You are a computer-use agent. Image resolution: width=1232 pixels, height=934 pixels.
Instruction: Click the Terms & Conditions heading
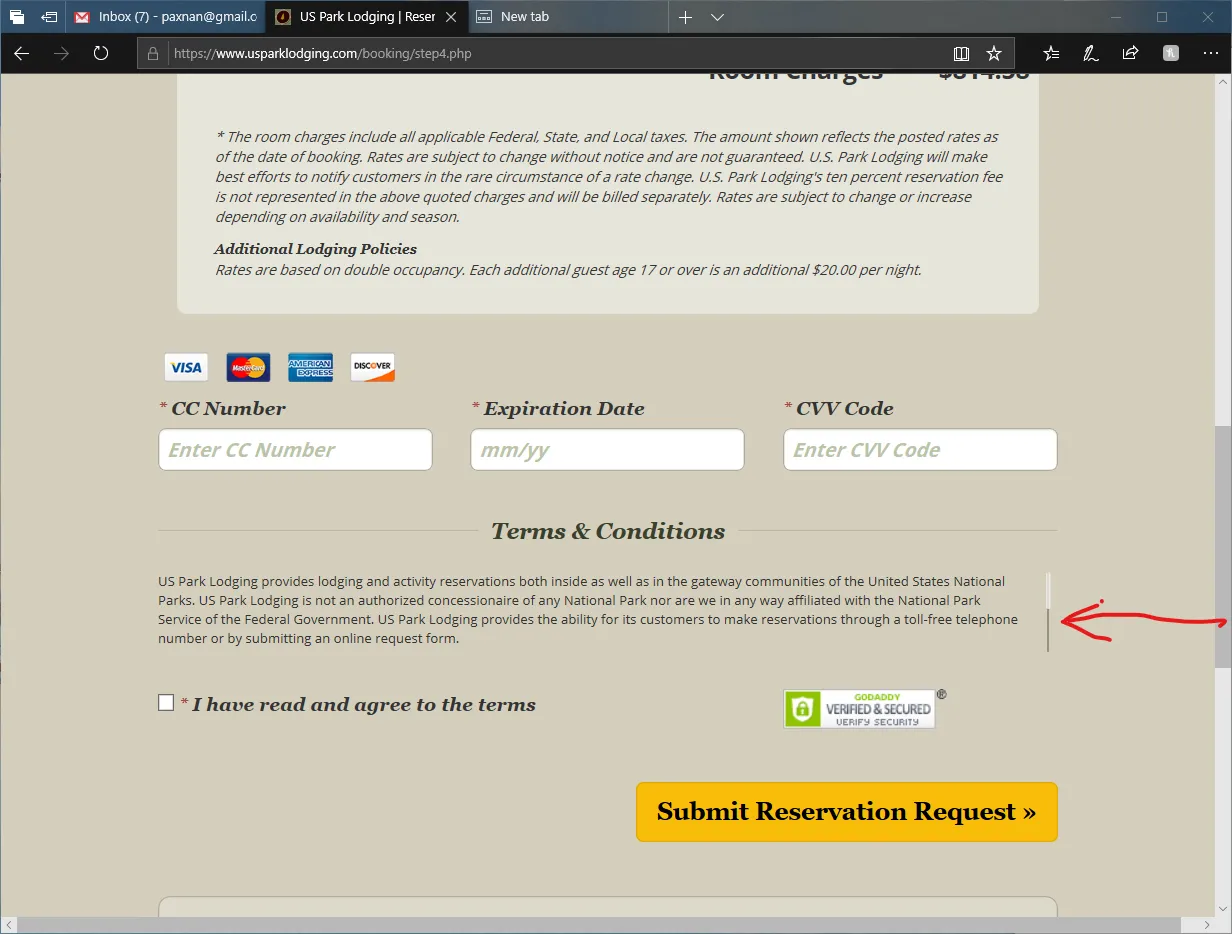click(608, 531)
